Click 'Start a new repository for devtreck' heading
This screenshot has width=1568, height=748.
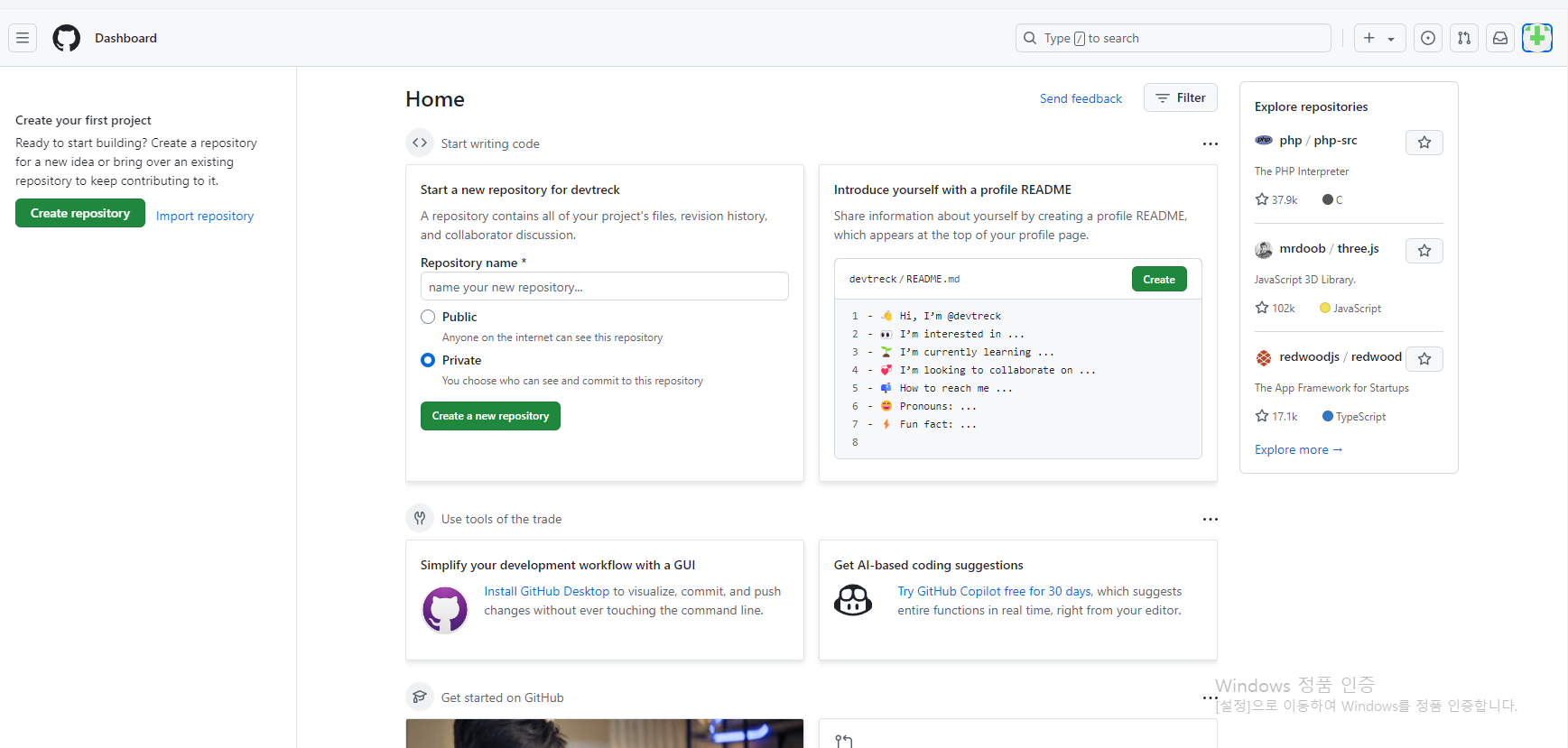(520, 189)
